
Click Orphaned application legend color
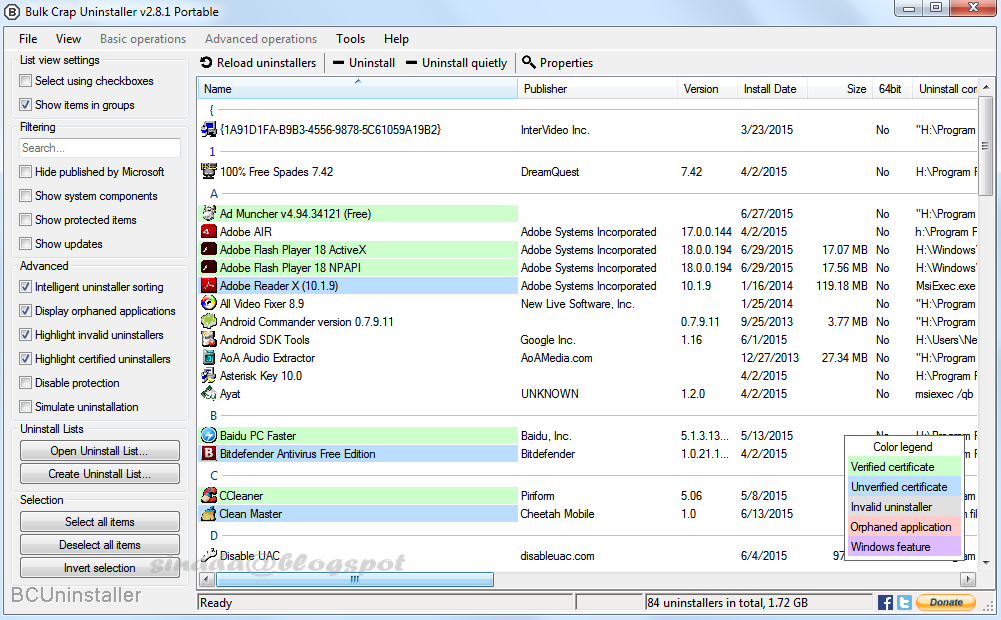tap(905, 527)
